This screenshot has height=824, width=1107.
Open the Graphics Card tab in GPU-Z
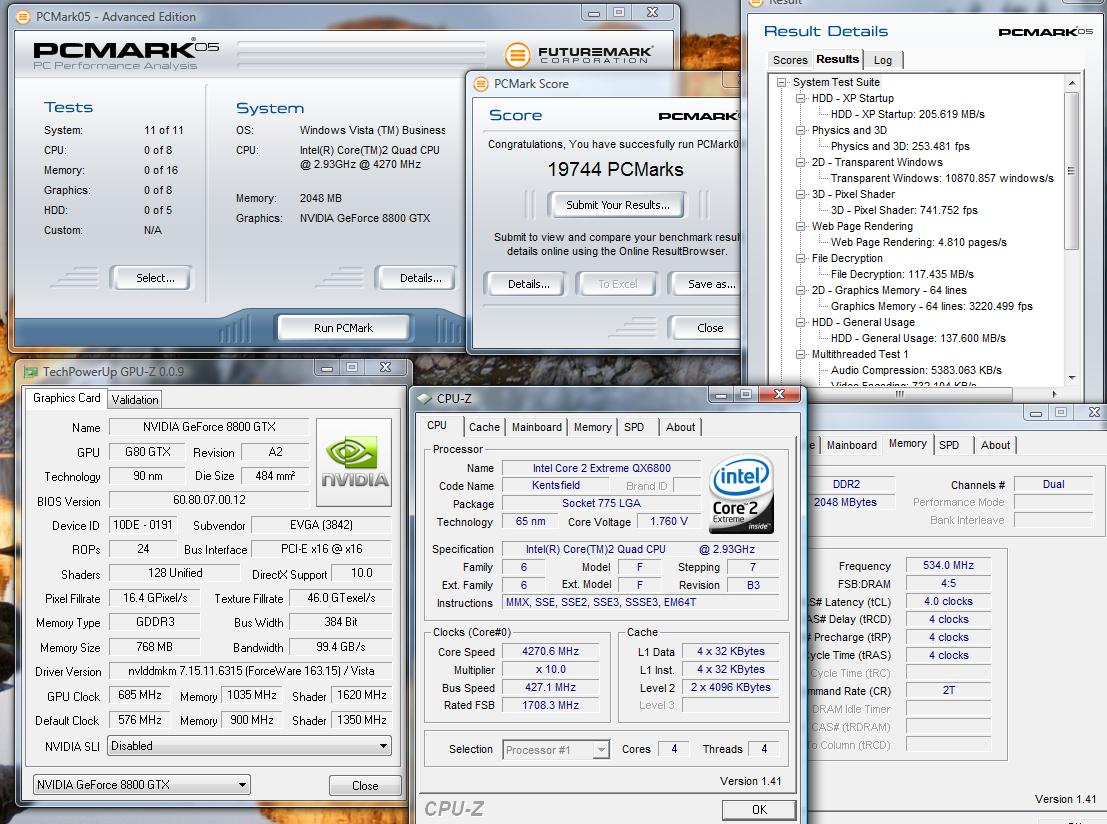click(66, 398)
